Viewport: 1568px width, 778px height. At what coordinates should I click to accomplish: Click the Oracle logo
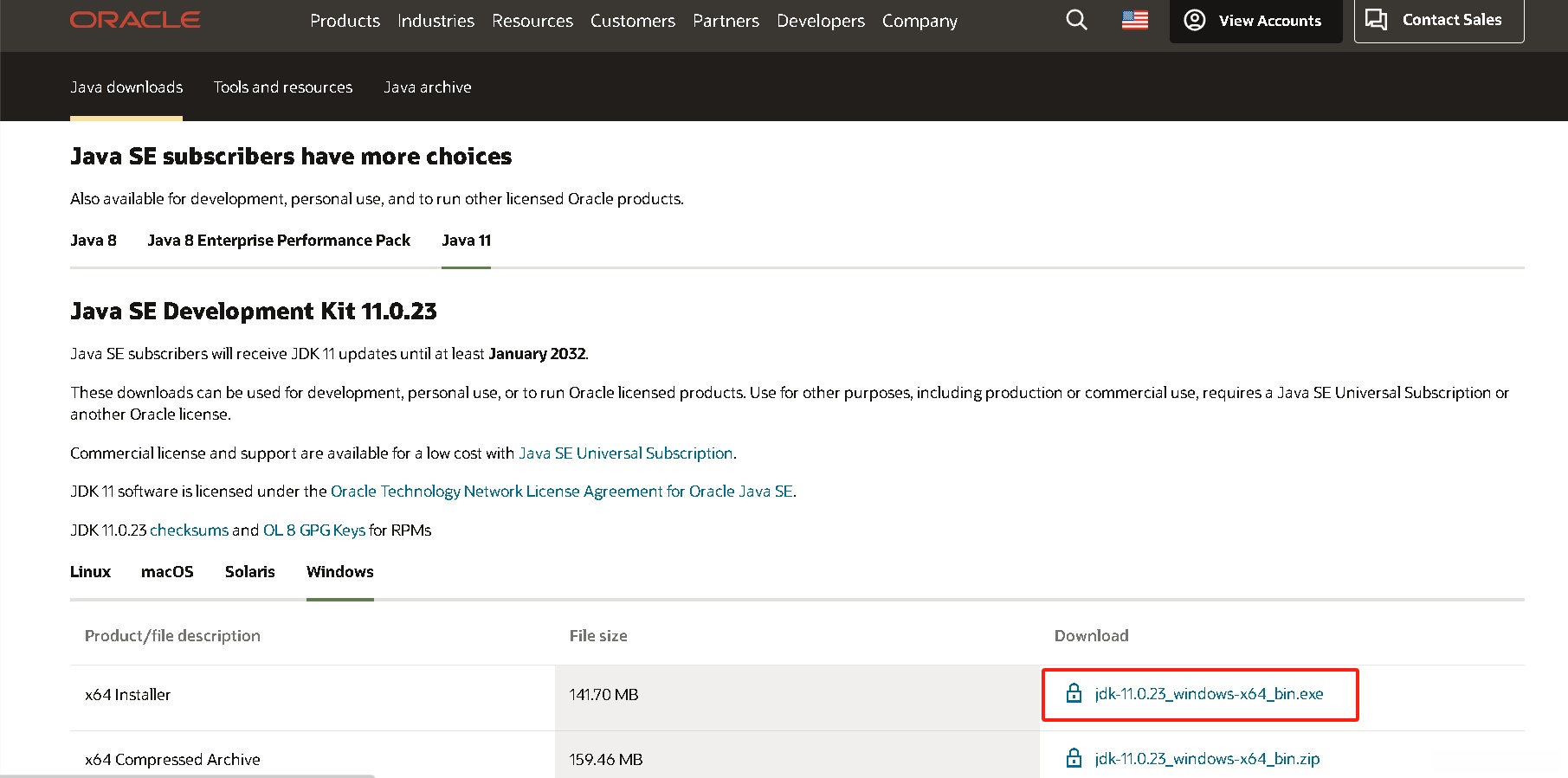(135, 20)
